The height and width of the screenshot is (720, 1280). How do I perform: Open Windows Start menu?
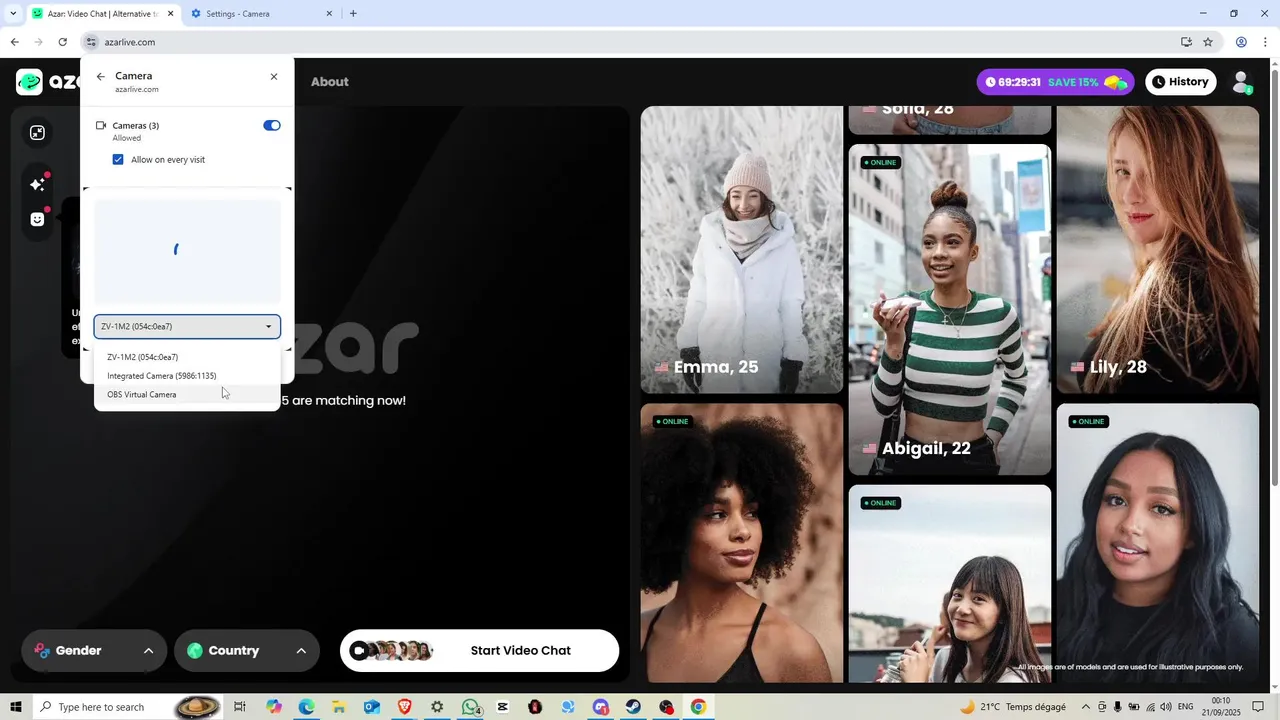click(16, 707)
